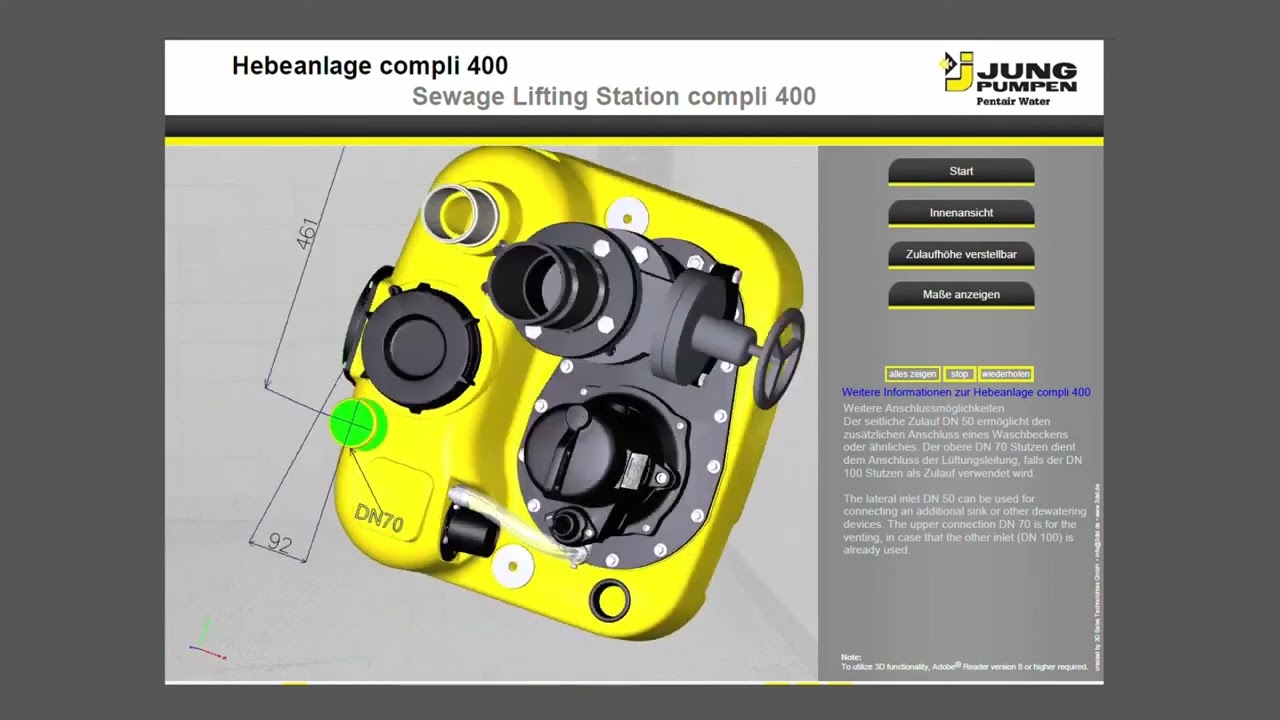The image size is (1280, 720).
Task: Open Weitere Informationen zur Hebeanlage compli 400 link
Action: click(x=966, y=392)
